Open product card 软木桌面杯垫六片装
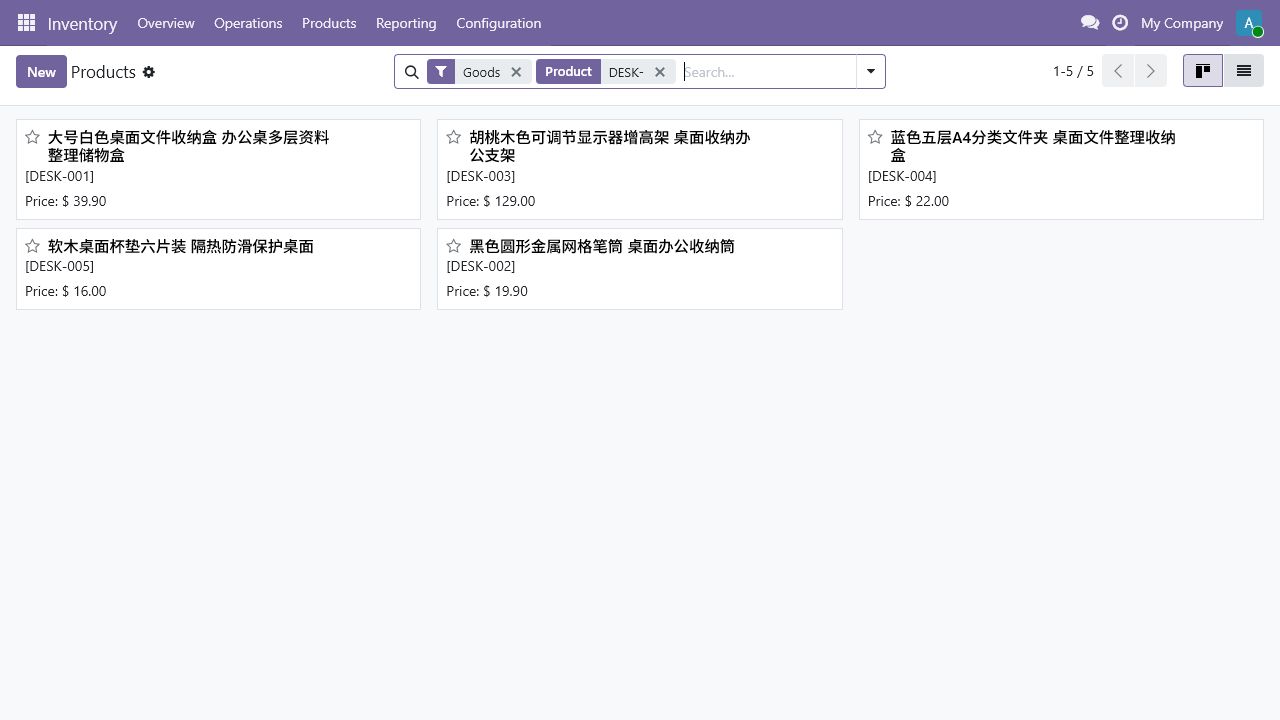The width and height of the screenshot is (1280, 720). point(218,269)
